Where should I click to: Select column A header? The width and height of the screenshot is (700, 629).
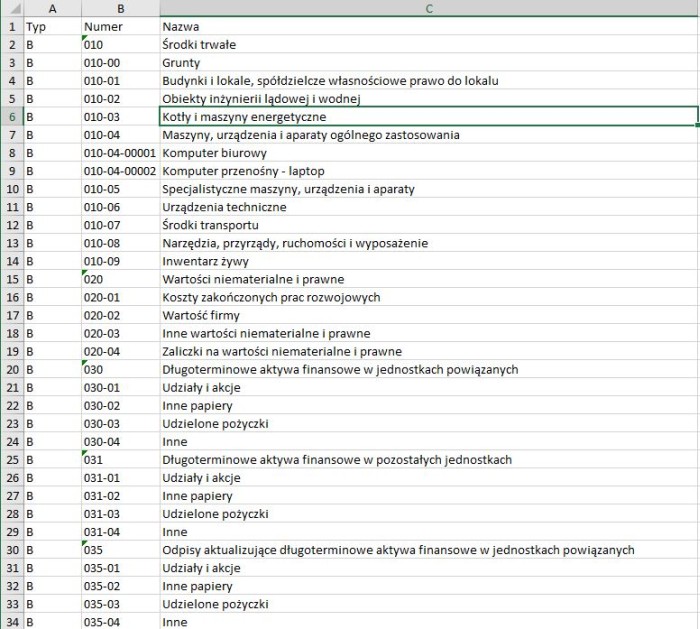coord(52,9)
